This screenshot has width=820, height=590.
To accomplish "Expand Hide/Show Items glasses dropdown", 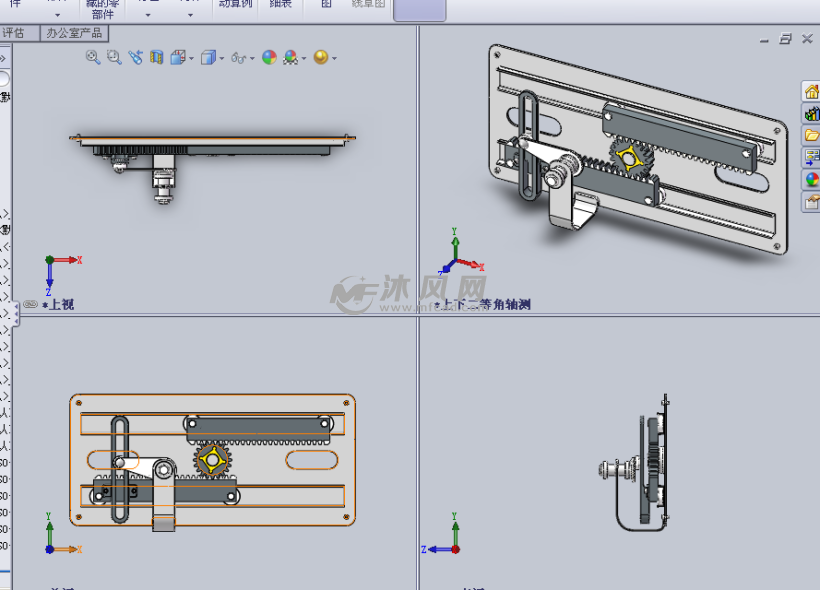I will click(252, 58).
